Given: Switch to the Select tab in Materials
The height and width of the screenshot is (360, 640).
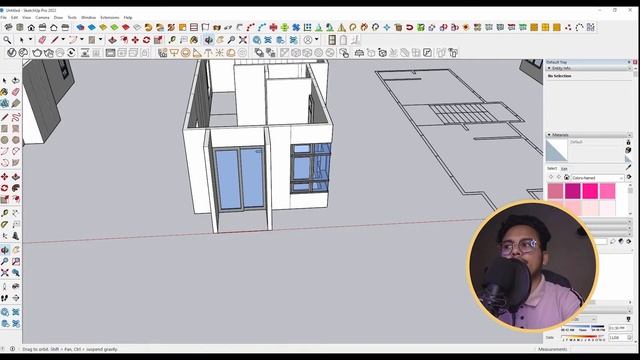Looking at the screenshot, I should (x=551, y=169).
